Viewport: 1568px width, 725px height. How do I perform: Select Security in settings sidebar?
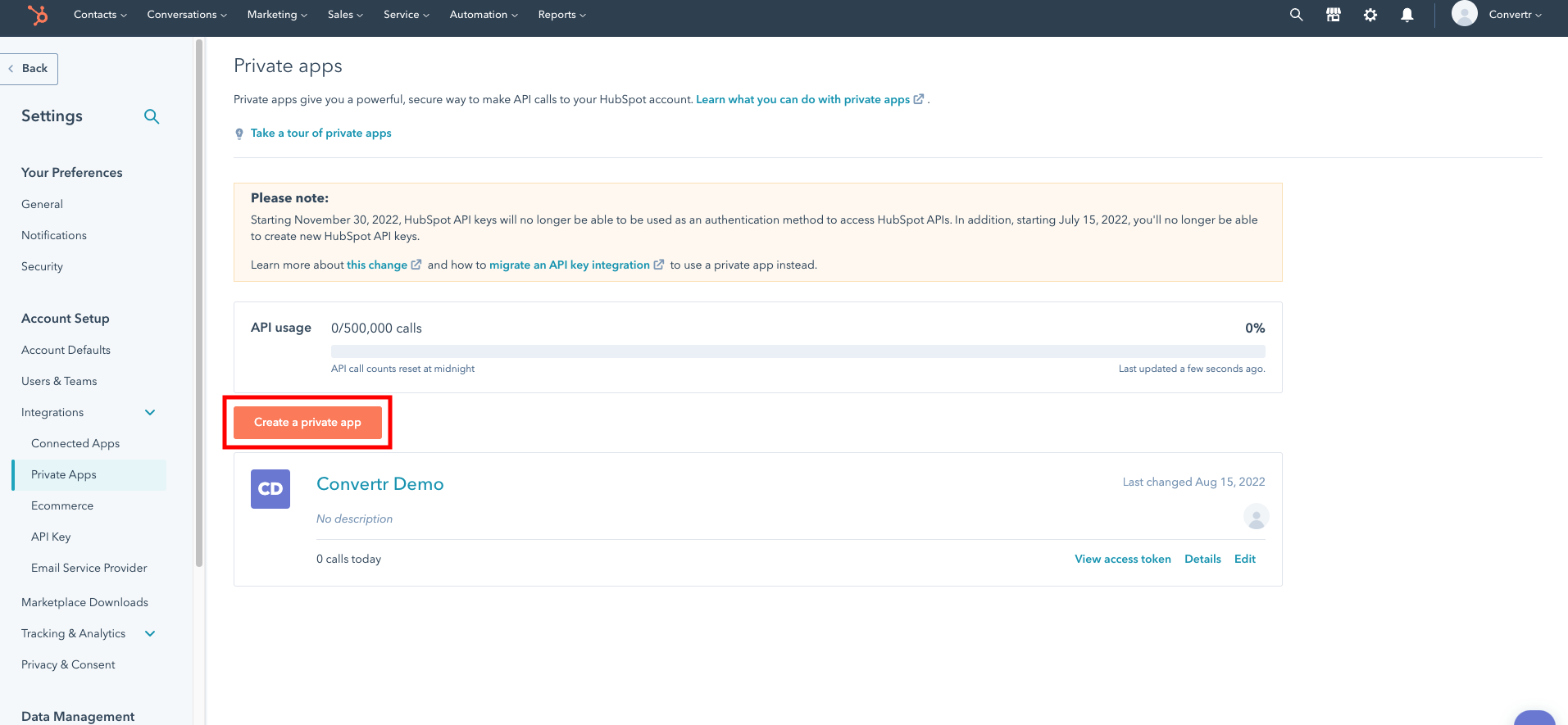(x=42, y=266)
